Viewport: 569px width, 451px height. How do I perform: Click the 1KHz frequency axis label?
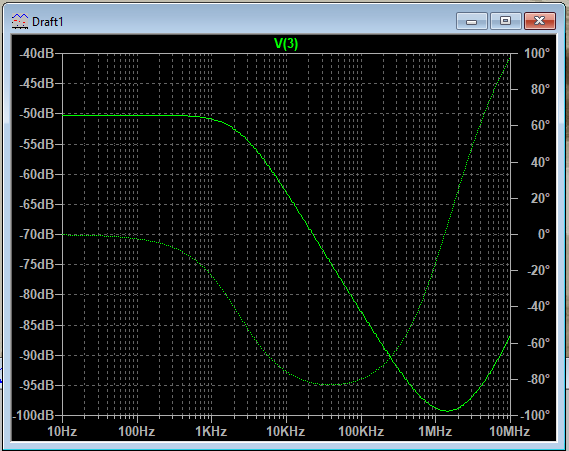coord(211,431)
